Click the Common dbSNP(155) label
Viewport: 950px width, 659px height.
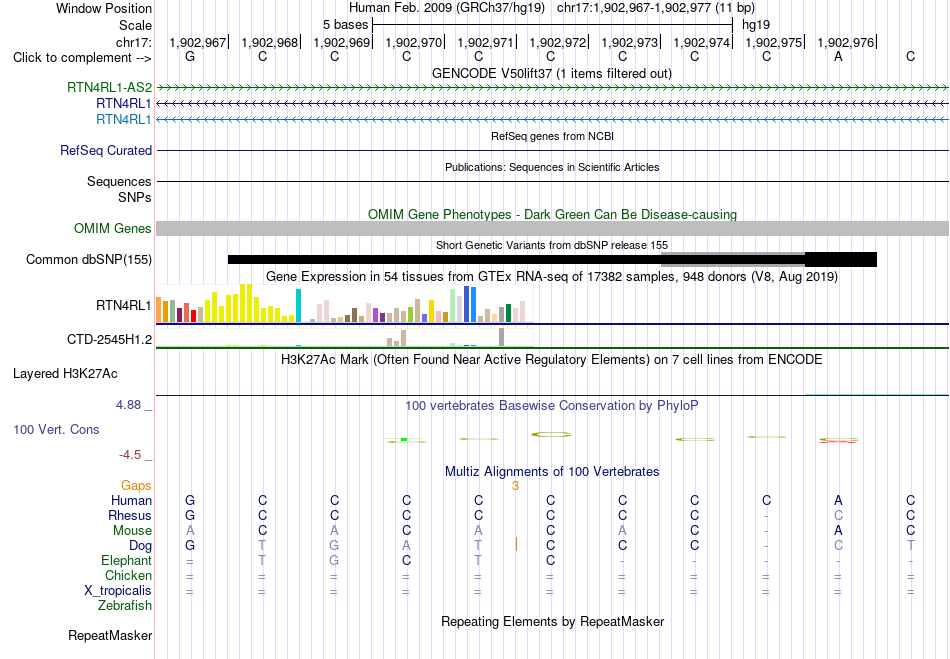[x=89, y=259]
